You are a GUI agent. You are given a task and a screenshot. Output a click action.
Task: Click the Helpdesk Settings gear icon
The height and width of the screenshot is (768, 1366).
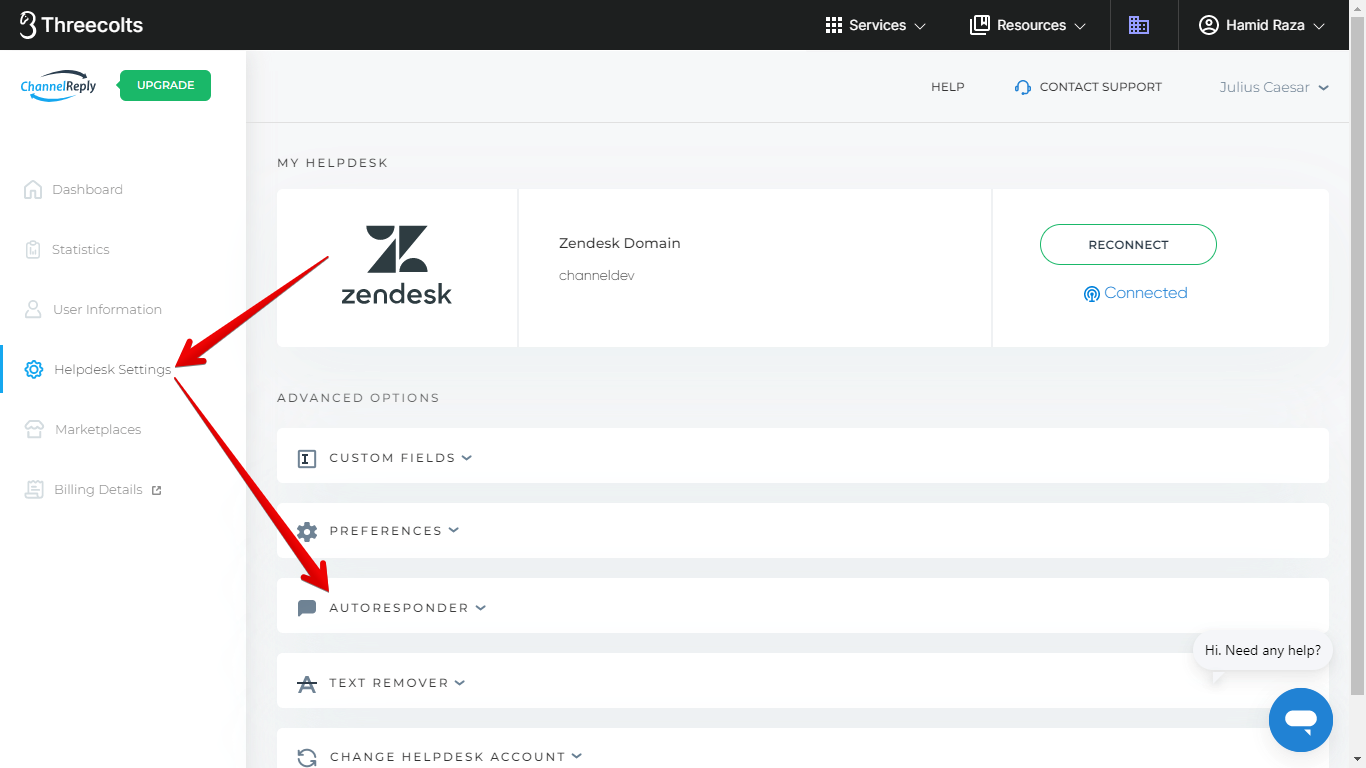tap(34, 369)
